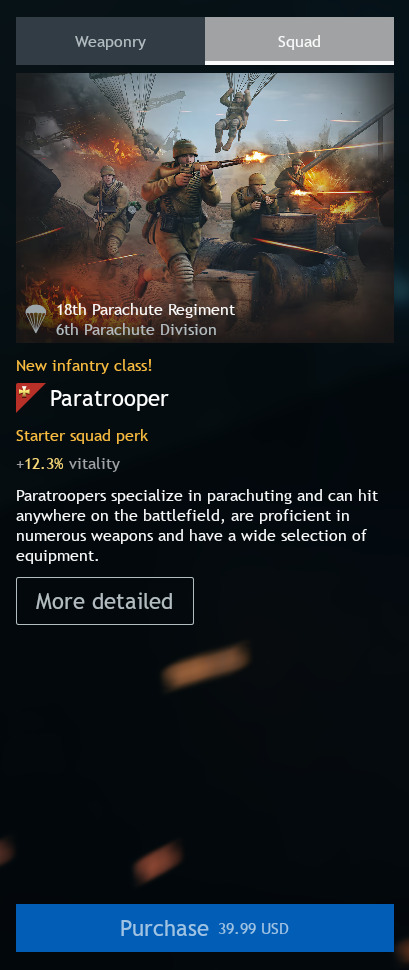Click the Starter squad perk heading
The width and height of the screenshot is (409, 970).
click(x=82, y=436)
